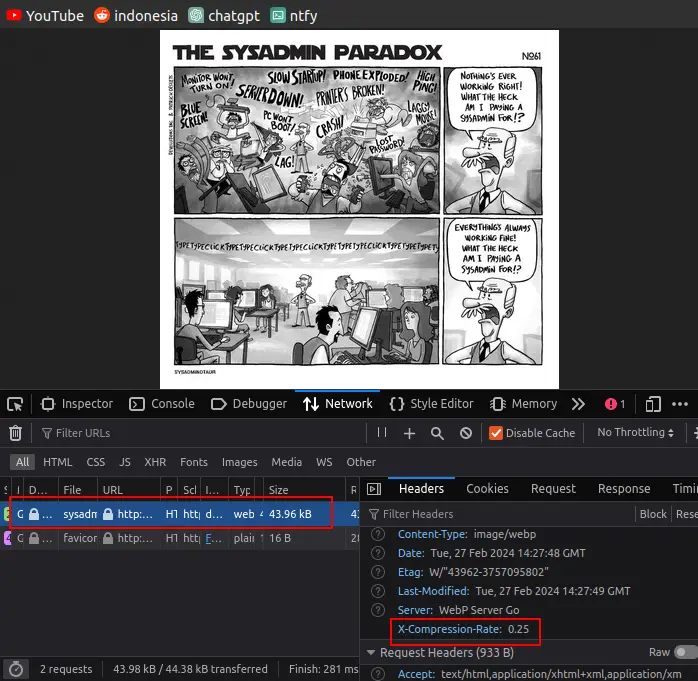Image resolution: width=698 pixels, height=681 pixels.
Task: Filter requests by XHR
Action: point(155,462)
